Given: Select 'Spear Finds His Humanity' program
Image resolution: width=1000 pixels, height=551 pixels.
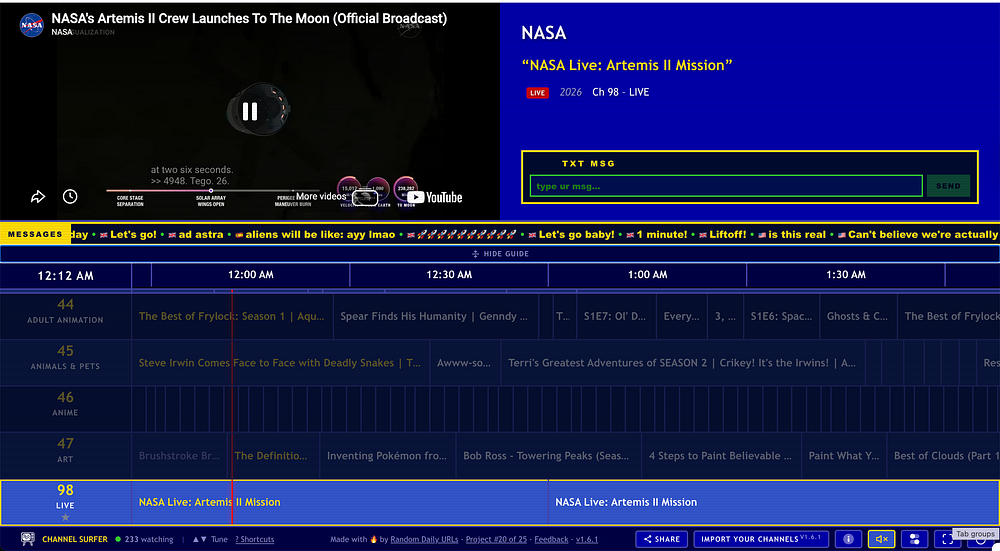Looking at the screenshot, I should click(x=435, y=316).
